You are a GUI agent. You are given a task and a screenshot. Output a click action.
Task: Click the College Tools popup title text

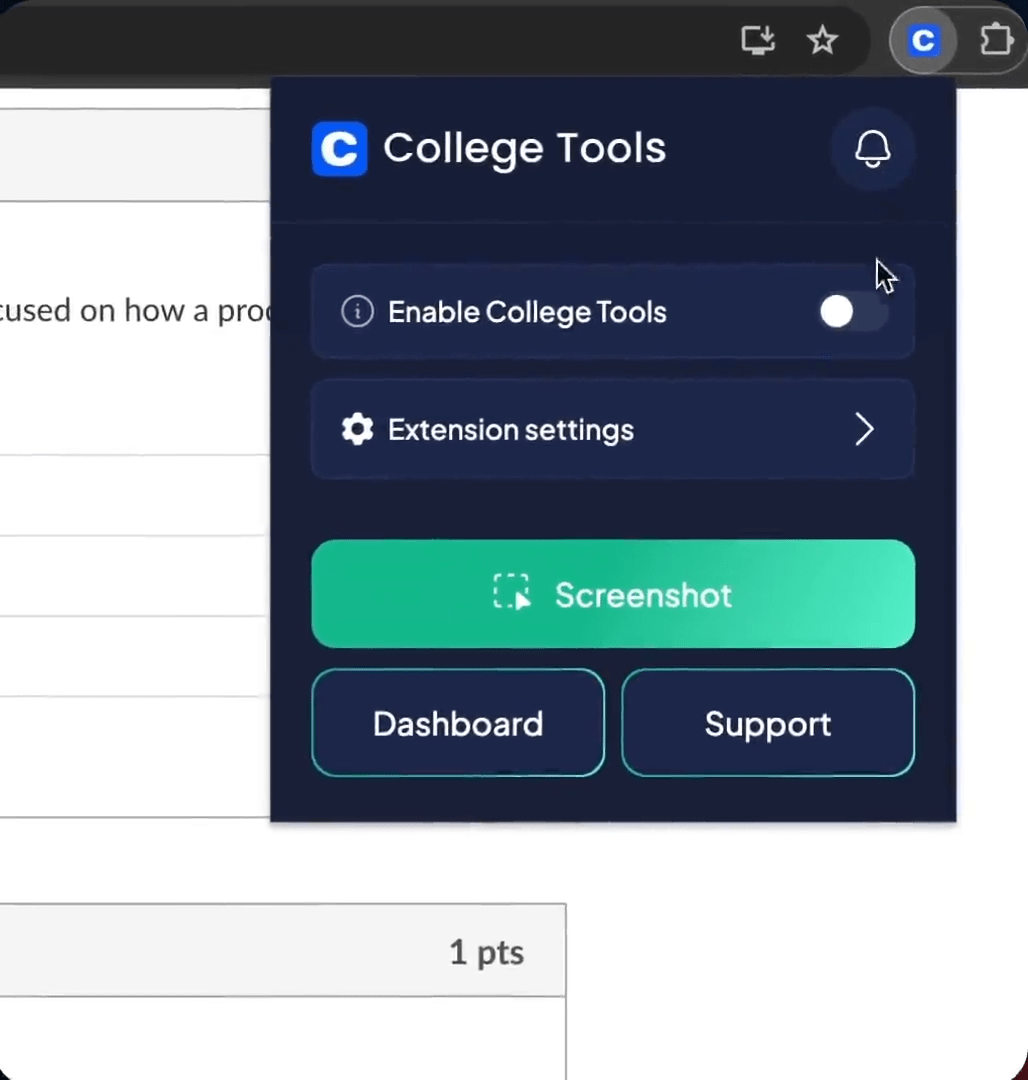(524, 148)
